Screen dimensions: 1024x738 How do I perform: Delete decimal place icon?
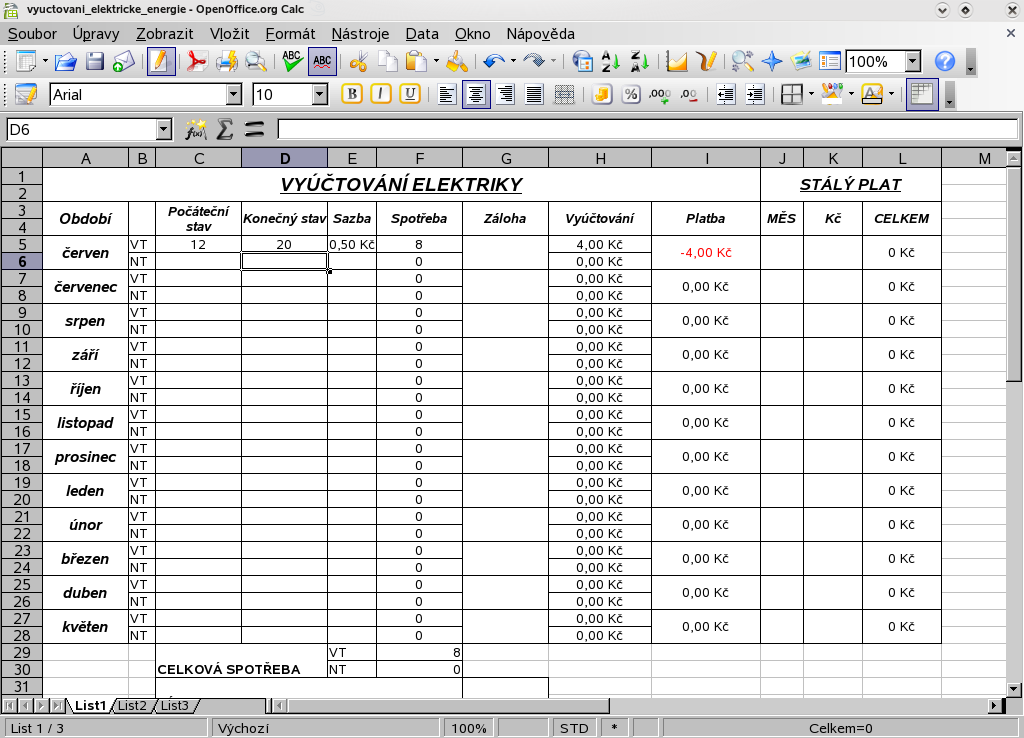[689, 95]
